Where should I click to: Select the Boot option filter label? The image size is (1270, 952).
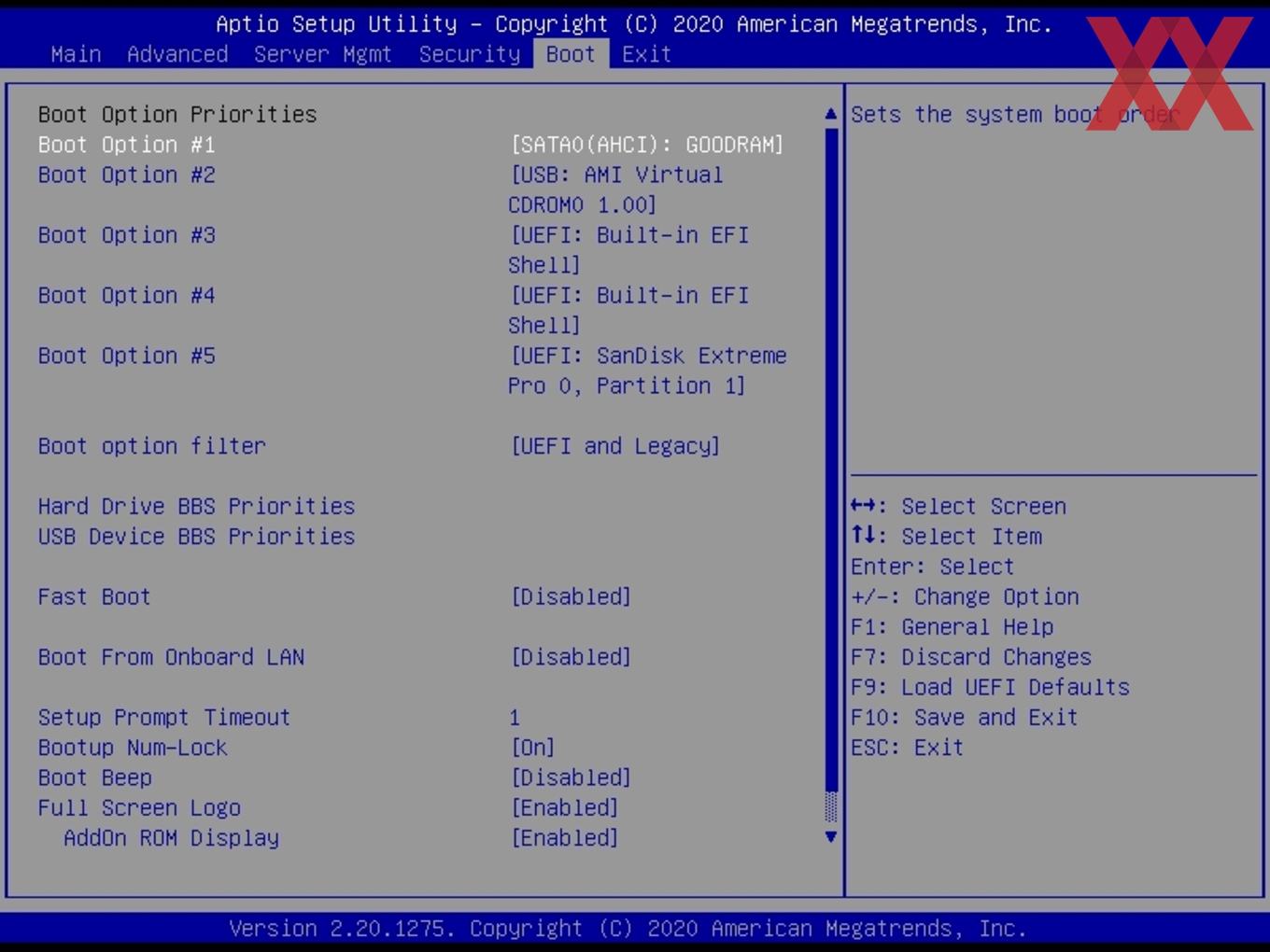pyautogui.click(x=152, y=446)
